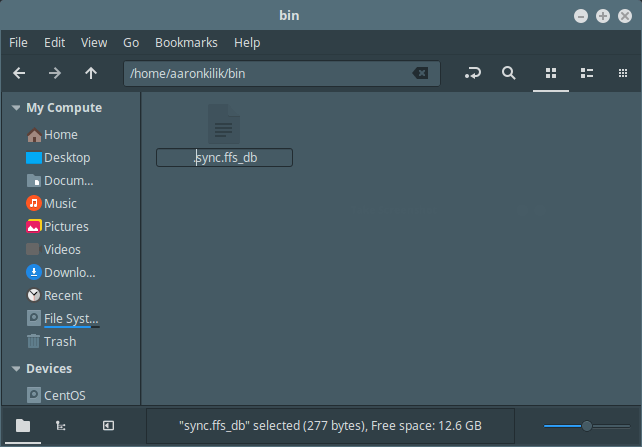Collapse the My Computer section
642x447 pixels.
pos(16,108)
